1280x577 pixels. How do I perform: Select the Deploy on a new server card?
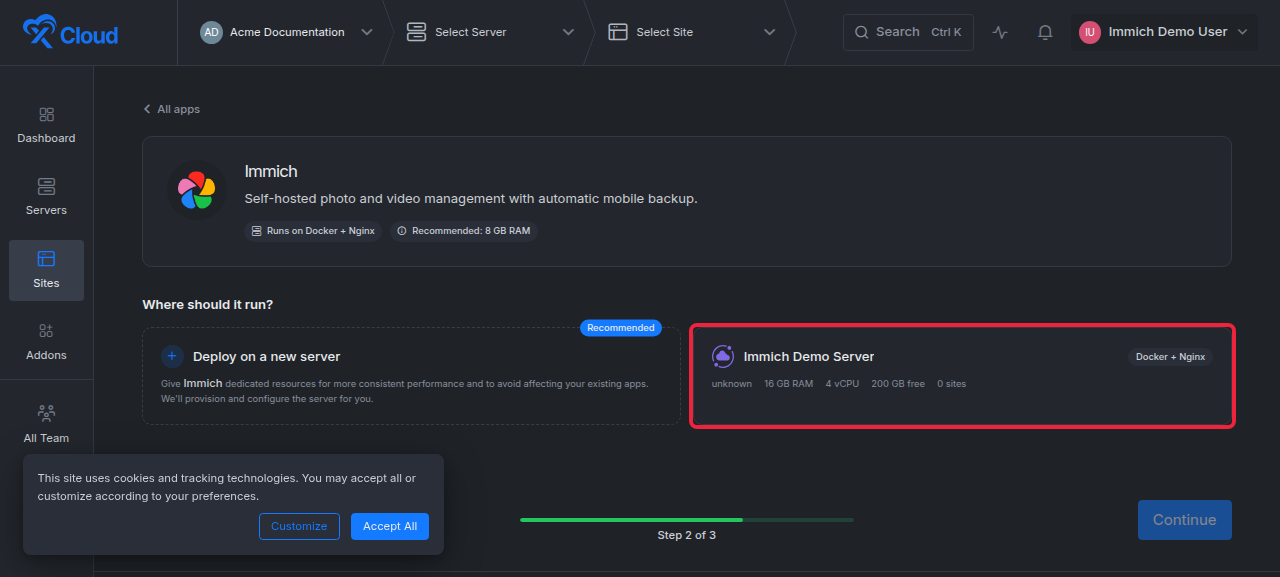click(411, 376)
